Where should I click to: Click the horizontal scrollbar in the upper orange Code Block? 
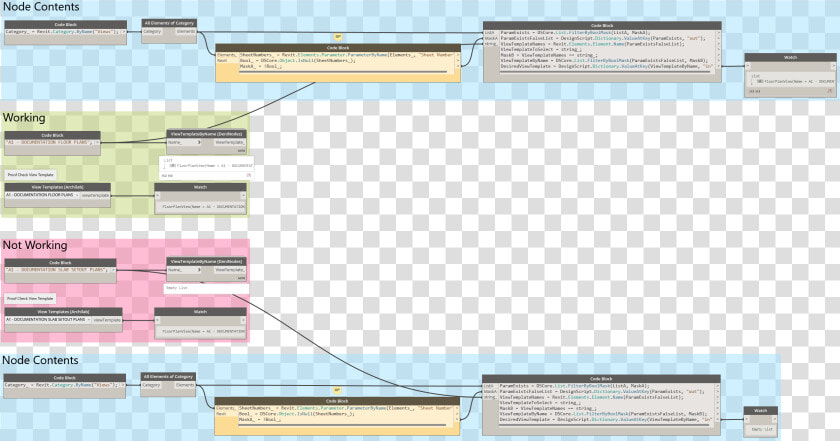343,72
